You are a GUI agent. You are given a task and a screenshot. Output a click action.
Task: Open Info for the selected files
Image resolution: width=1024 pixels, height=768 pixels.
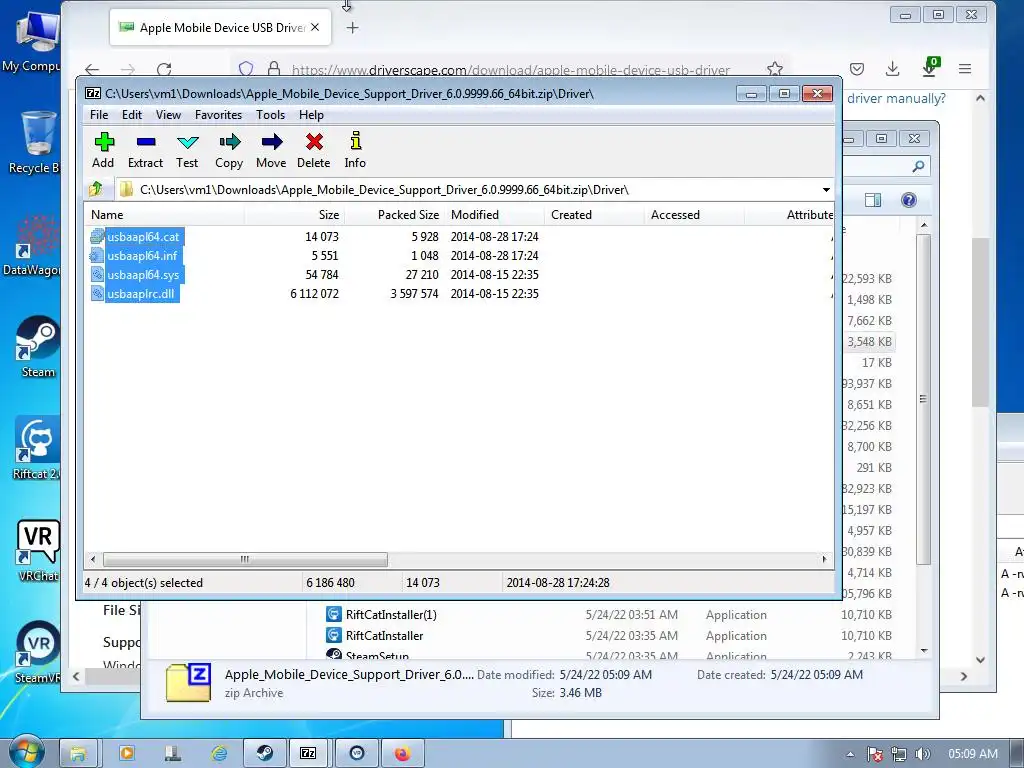coord(355,150)
